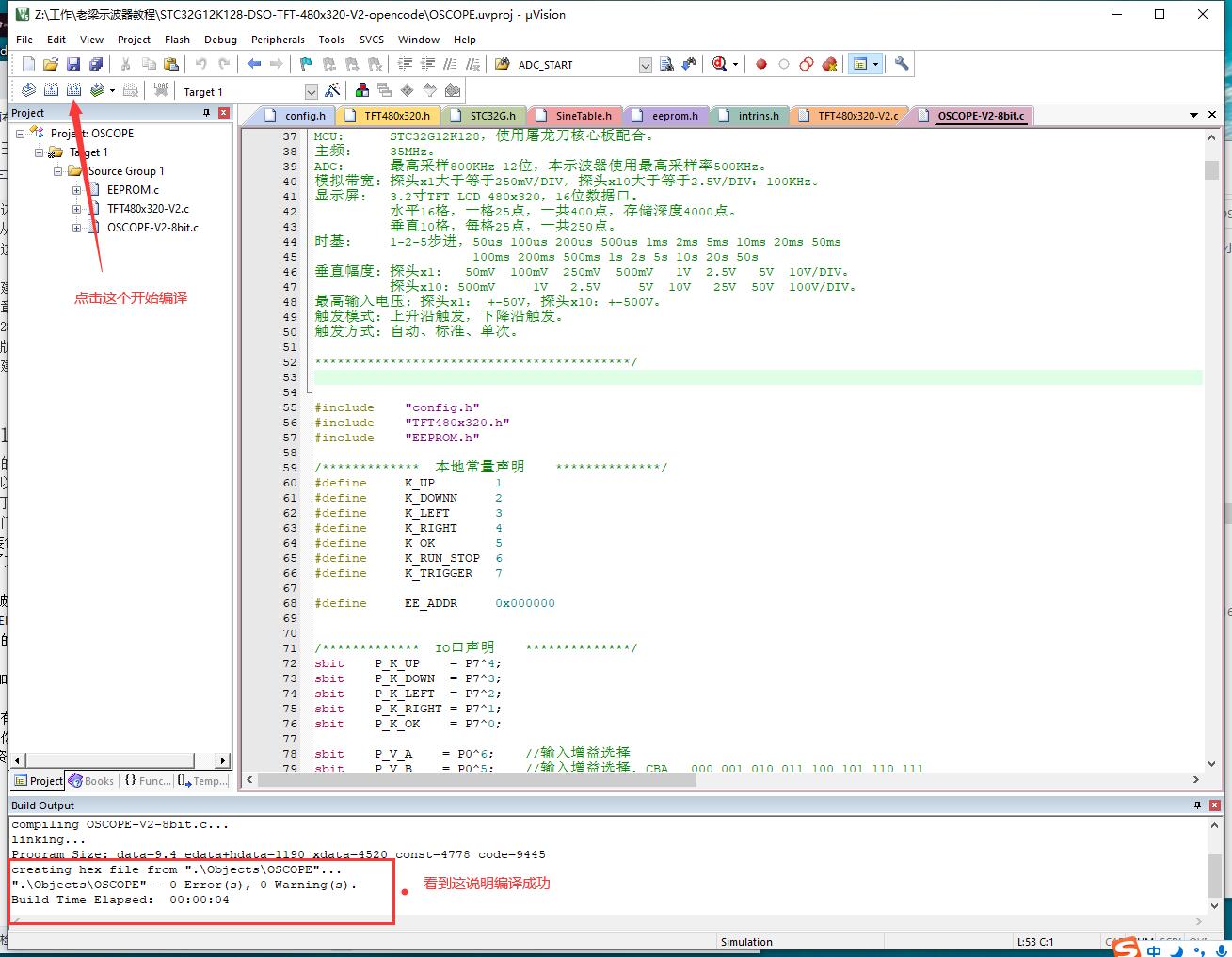Open the batch build dropdown arrow
Viewport: 1232px width, 957px height.
point(112,90)
